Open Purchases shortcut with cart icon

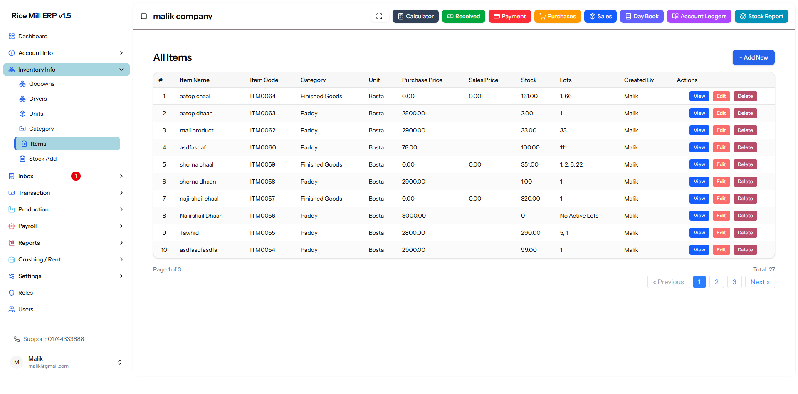pyautogui.click(x=543, y=16)
